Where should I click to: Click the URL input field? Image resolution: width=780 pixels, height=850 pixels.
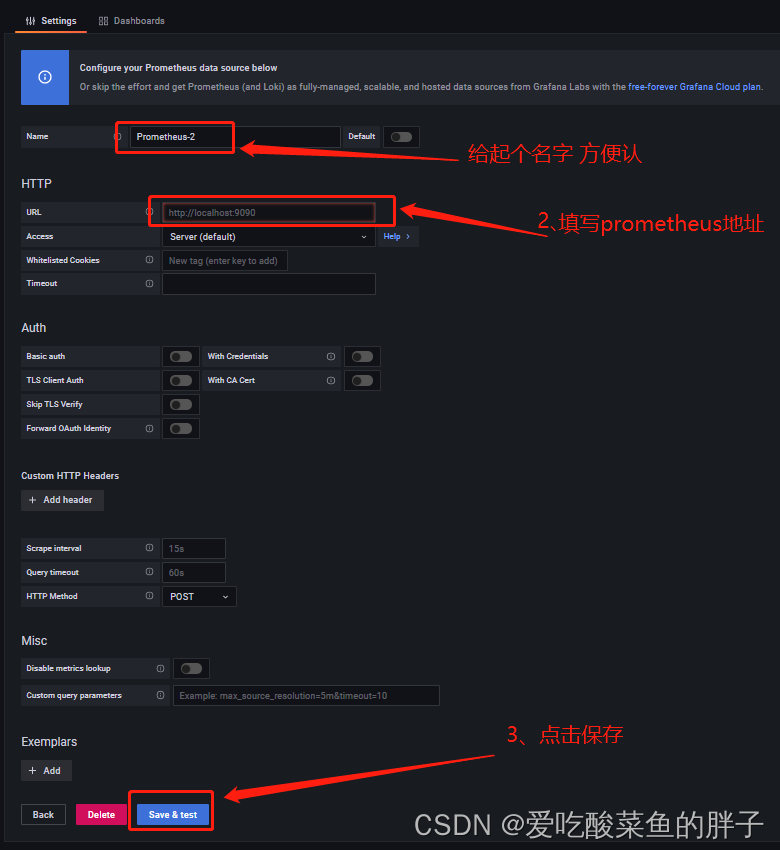(x=269, y=212)
